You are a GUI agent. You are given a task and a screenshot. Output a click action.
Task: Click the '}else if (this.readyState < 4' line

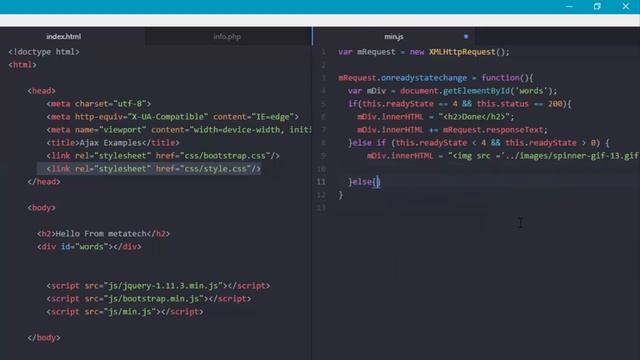coord(479,143)
